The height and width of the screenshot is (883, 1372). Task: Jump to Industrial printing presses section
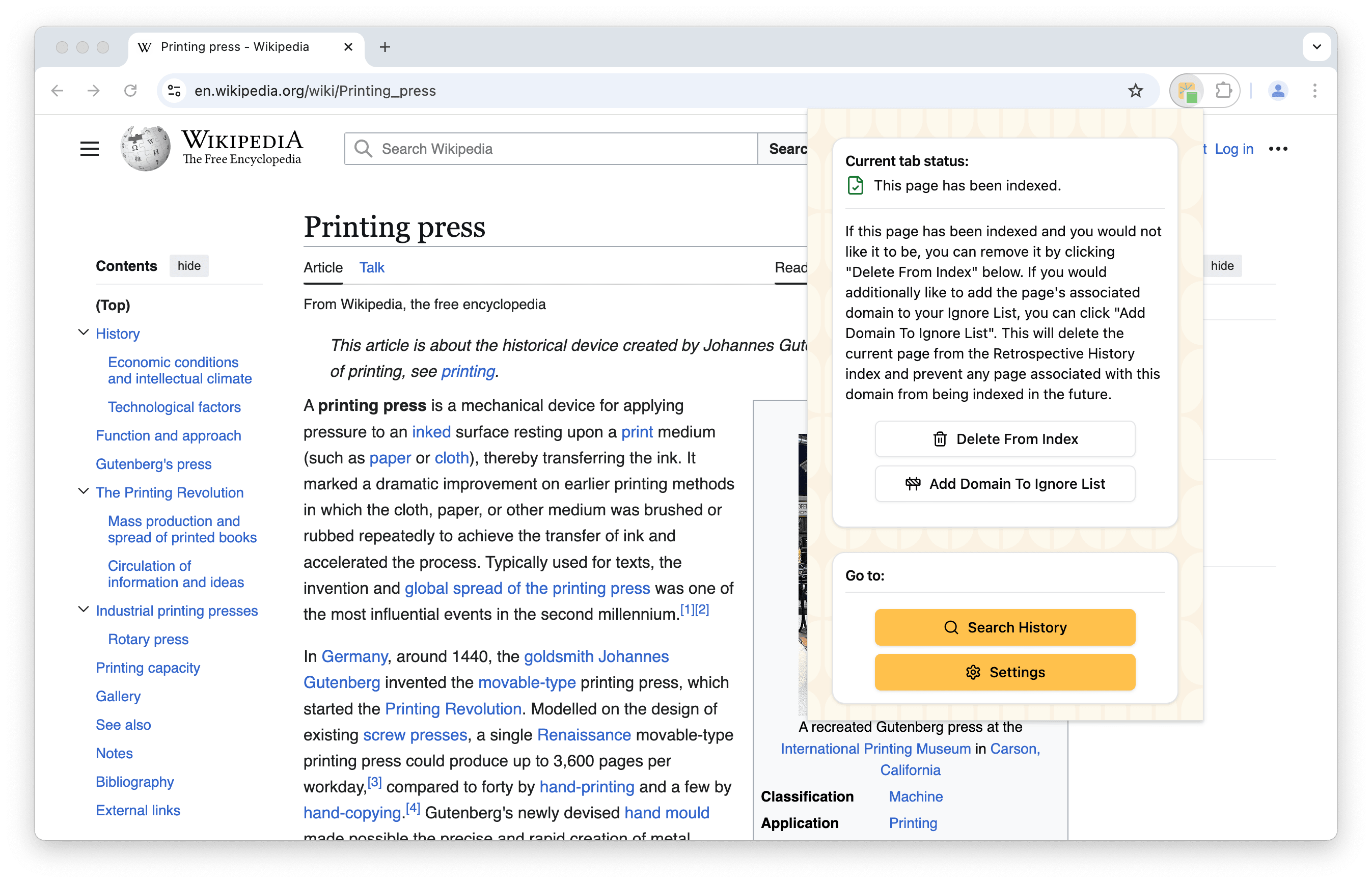(x=177, y=611)
